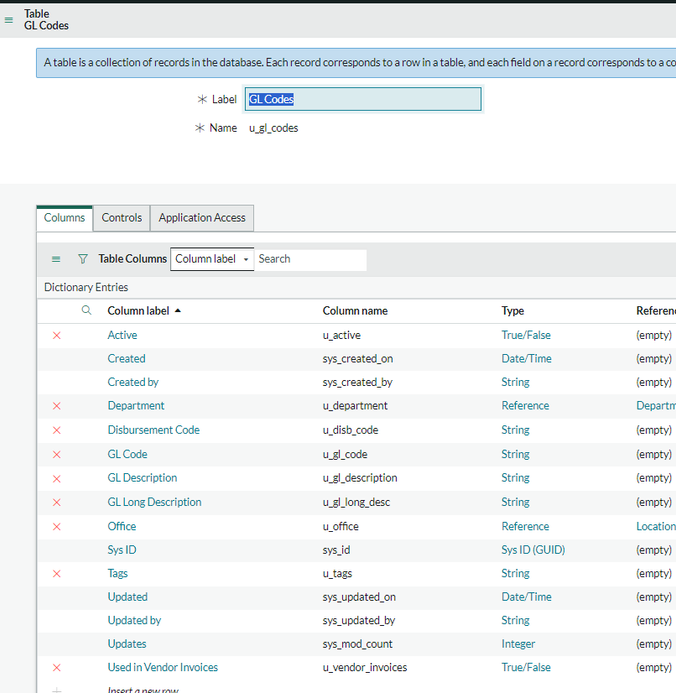Click the Date/Time type in Created row

527,358
